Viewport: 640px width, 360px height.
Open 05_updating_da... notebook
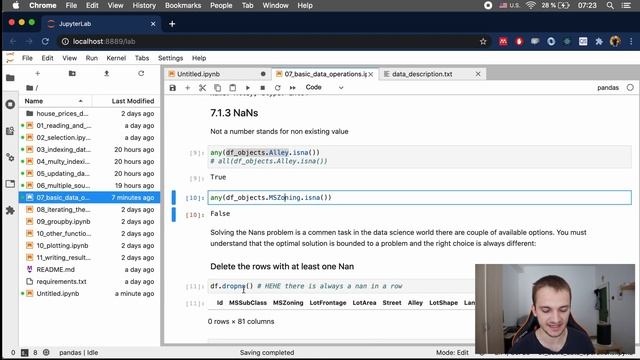point(89,173)
